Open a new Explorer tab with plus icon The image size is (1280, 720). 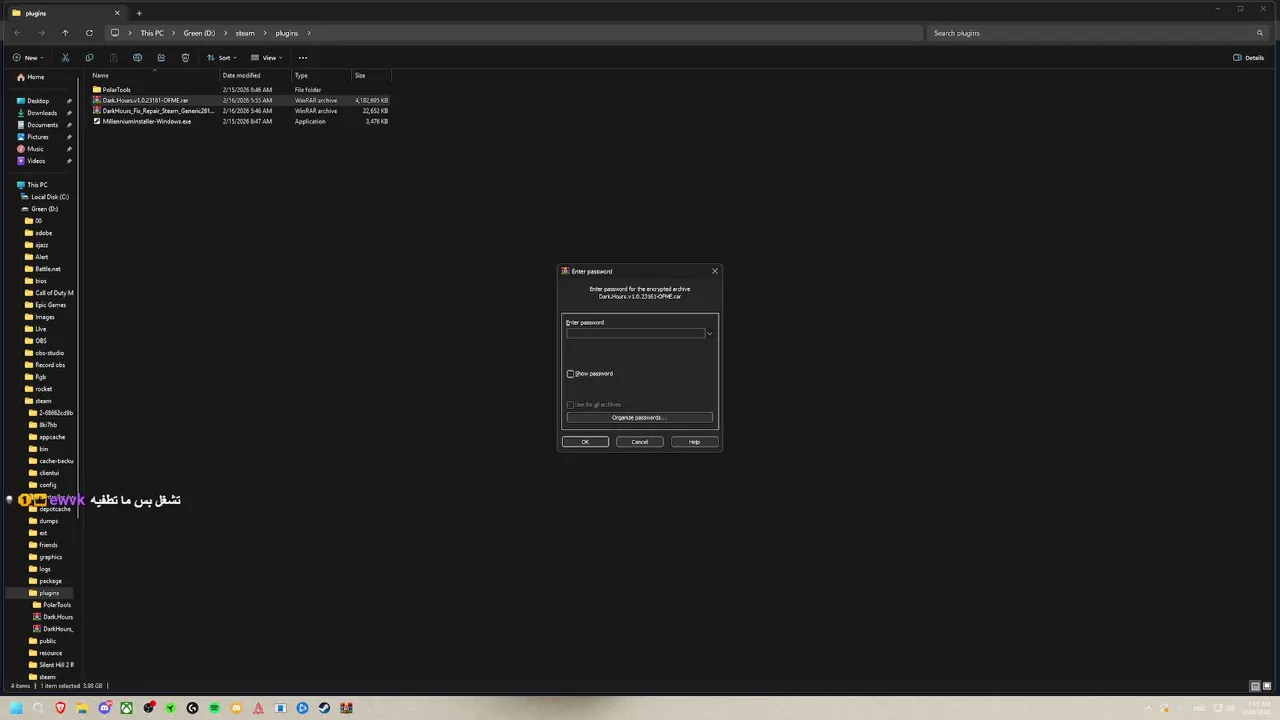coord(139,13)
